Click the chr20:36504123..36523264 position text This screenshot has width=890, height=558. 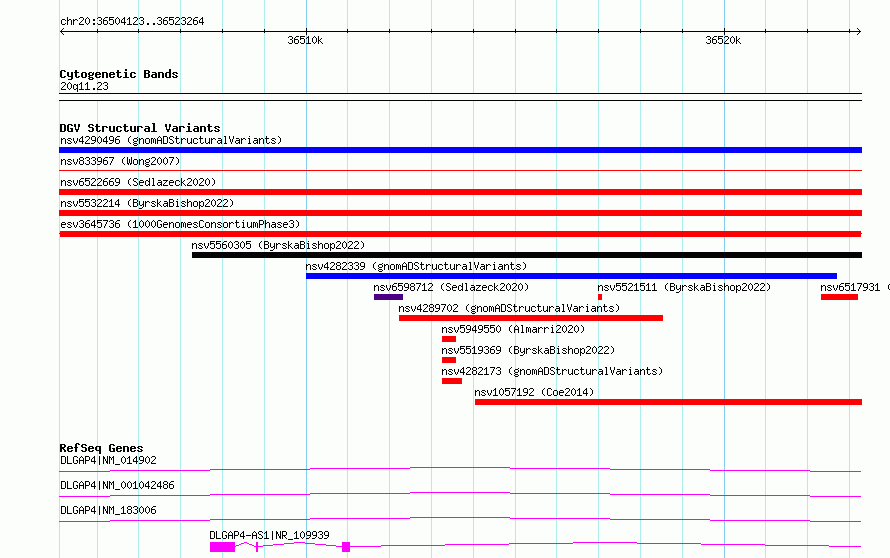132,21
